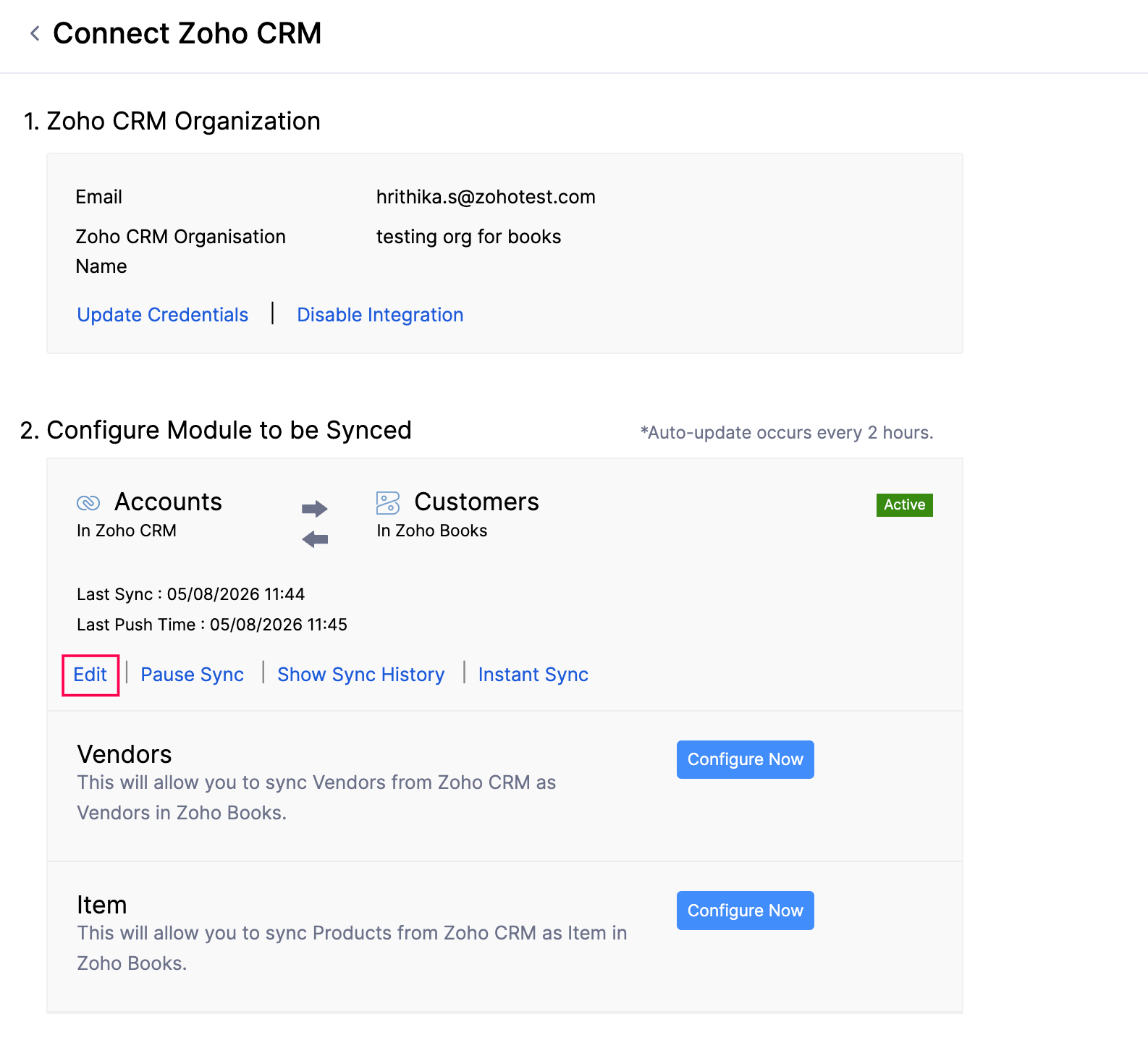Screen dimensions: 1148x1064
Task: Click the Item sync description text
Action: (x=353, y=948)
